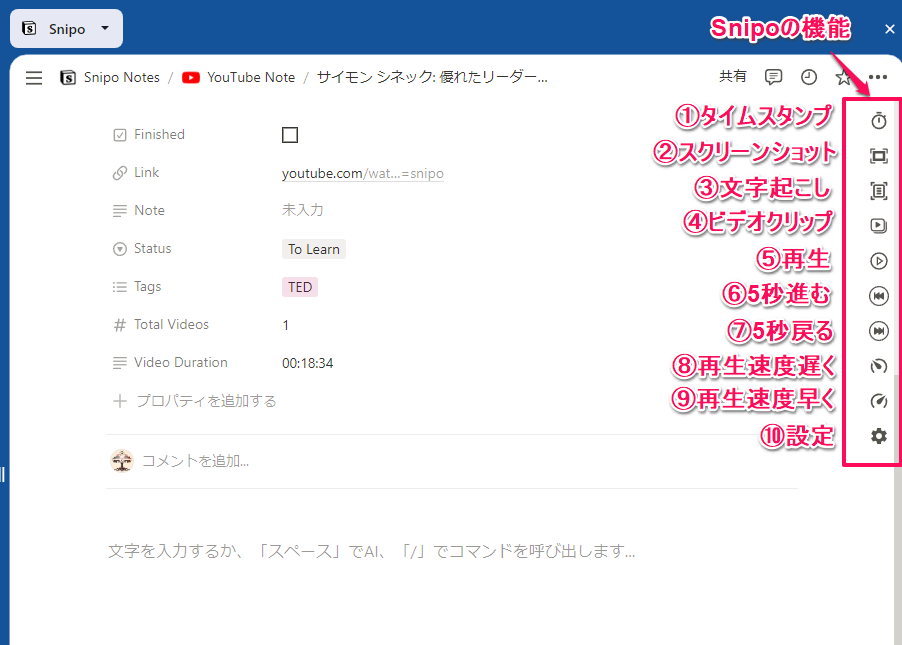Click the YouTube icon in breadcrumb
Viewport: 902px width, 645px height.
(191, 77)
